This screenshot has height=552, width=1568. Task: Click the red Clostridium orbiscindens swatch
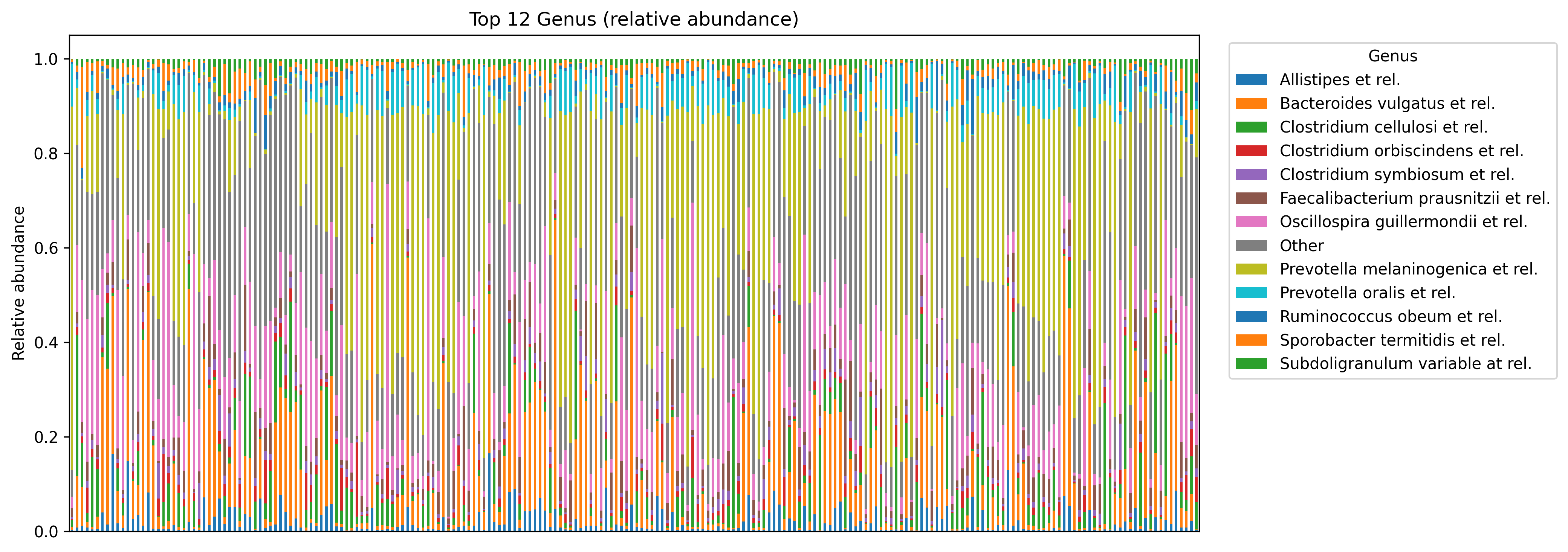(x=1251, y=151)
